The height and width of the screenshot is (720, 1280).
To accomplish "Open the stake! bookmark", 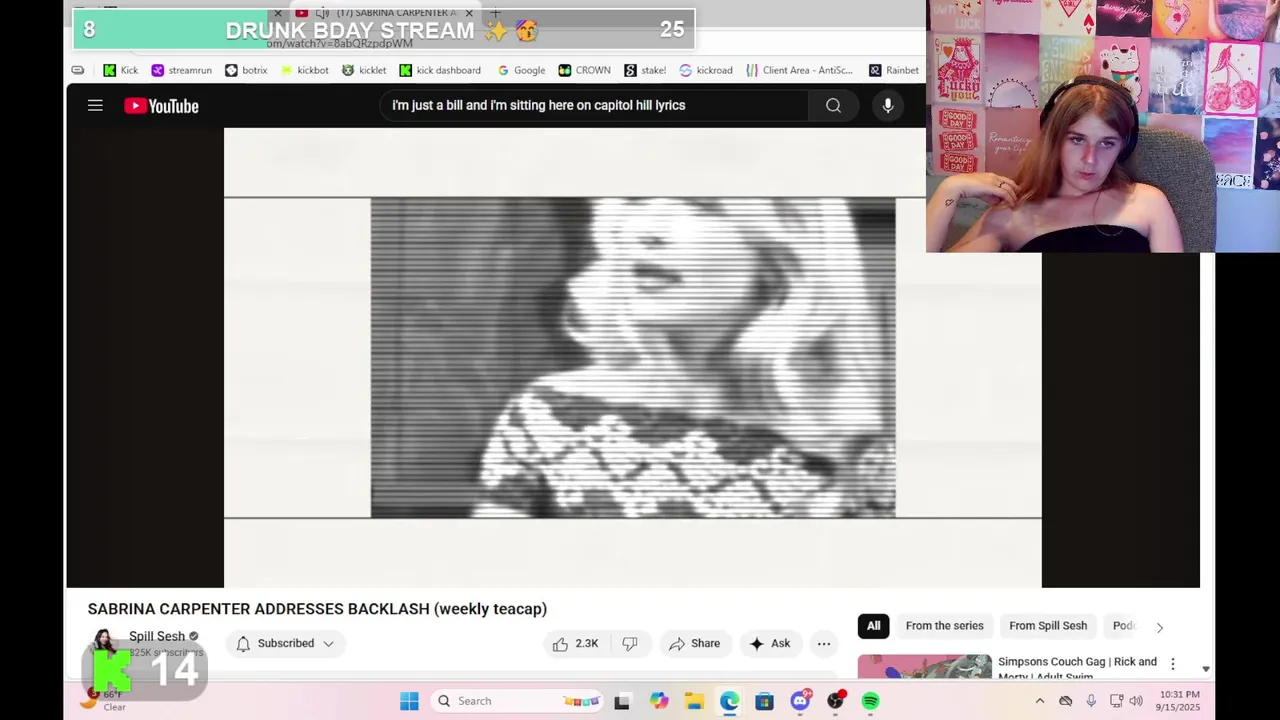I will (x=645, y=70).
